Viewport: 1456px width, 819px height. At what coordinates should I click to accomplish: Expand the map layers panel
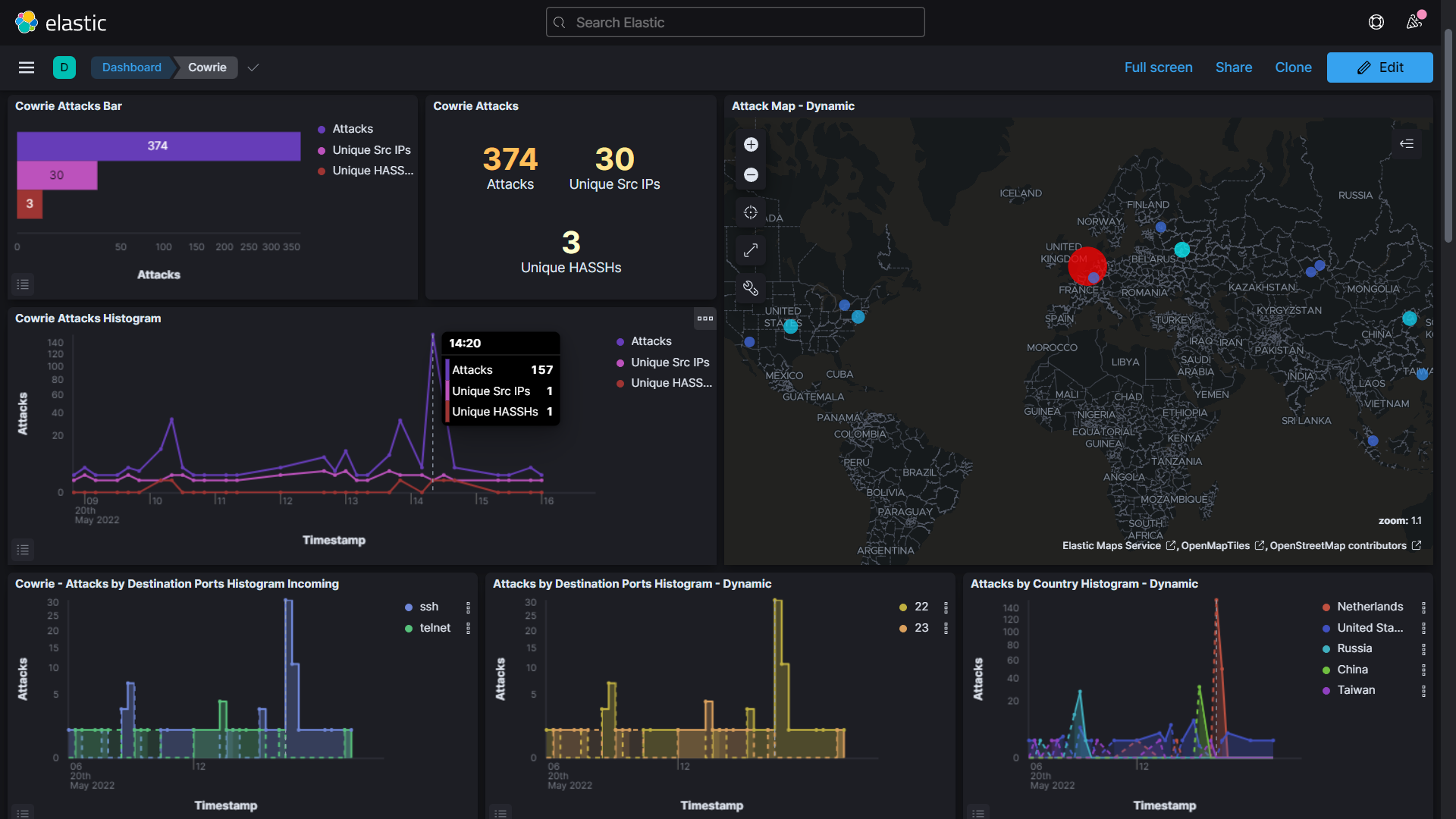coord(1407,143)
